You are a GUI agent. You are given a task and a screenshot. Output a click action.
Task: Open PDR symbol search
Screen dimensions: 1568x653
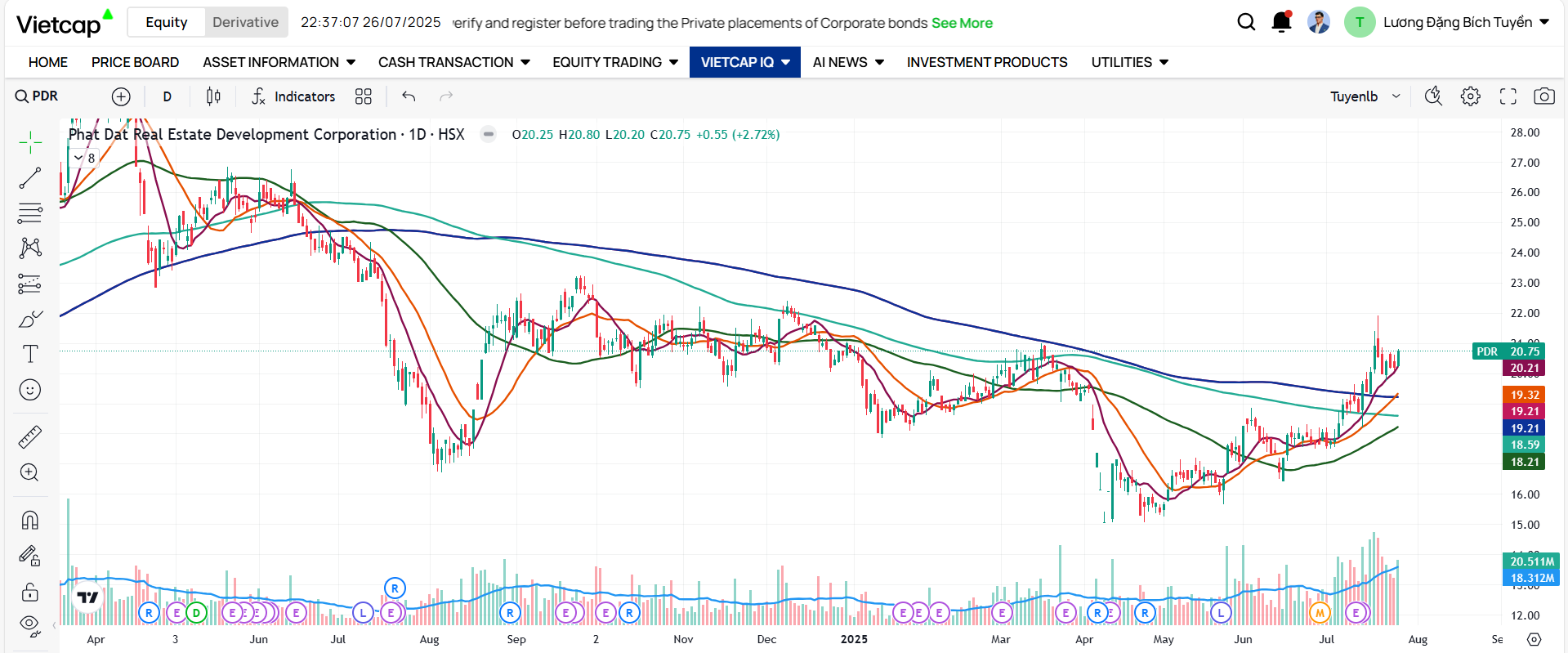click(x=37, y=96)
